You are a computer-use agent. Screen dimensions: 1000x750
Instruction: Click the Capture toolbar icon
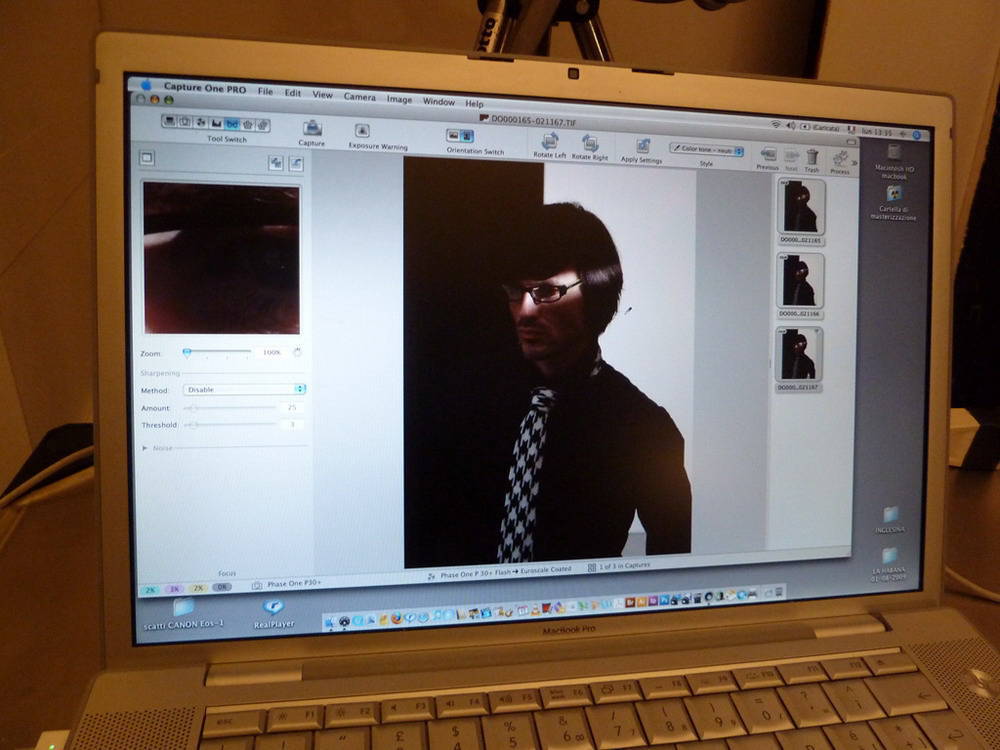[312, 129]
